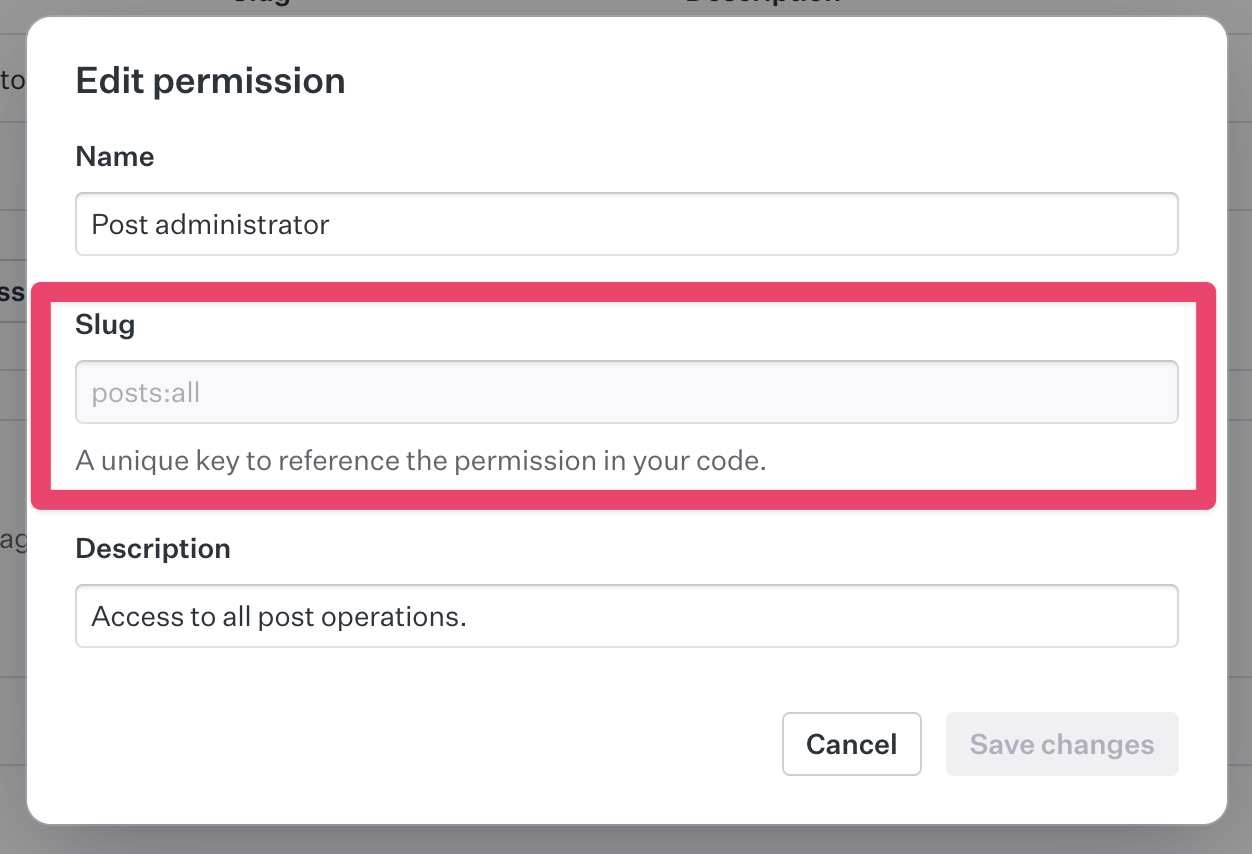
Task: Click the Cancel button
Action: [x=851, y=744]
